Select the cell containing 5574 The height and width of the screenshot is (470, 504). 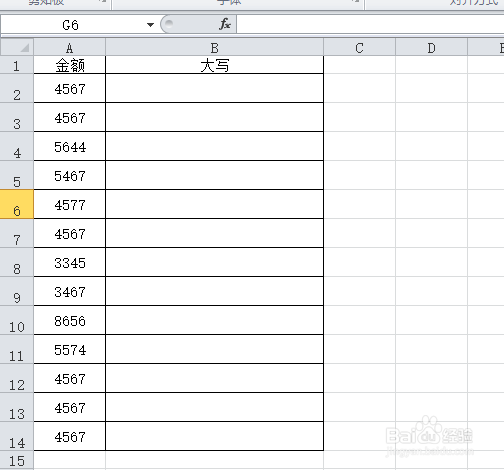(70, 349)
